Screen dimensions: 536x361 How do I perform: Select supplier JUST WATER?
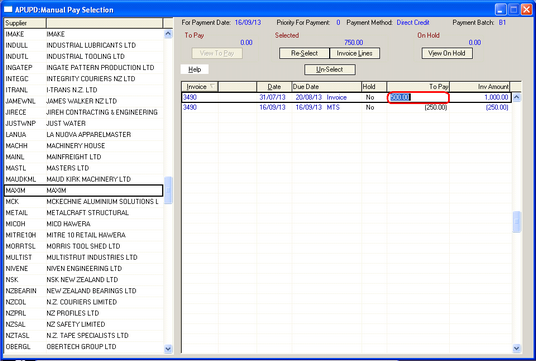tap(83, 123)
